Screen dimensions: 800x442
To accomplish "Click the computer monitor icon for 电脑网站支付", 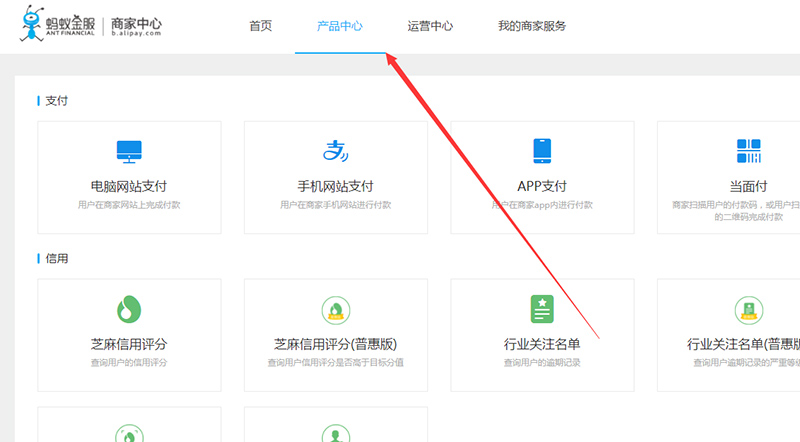I will pyautogui.click(x=129, y=151).
